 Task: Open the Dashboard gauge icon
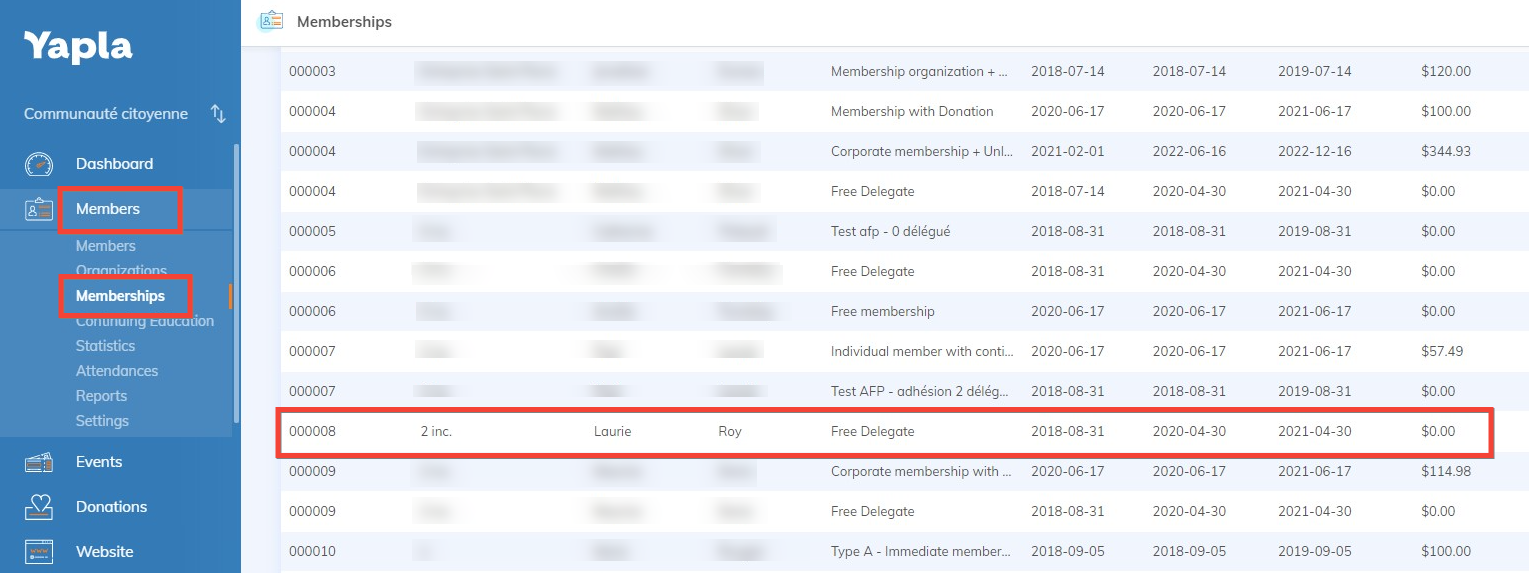(x=38, y=164)
